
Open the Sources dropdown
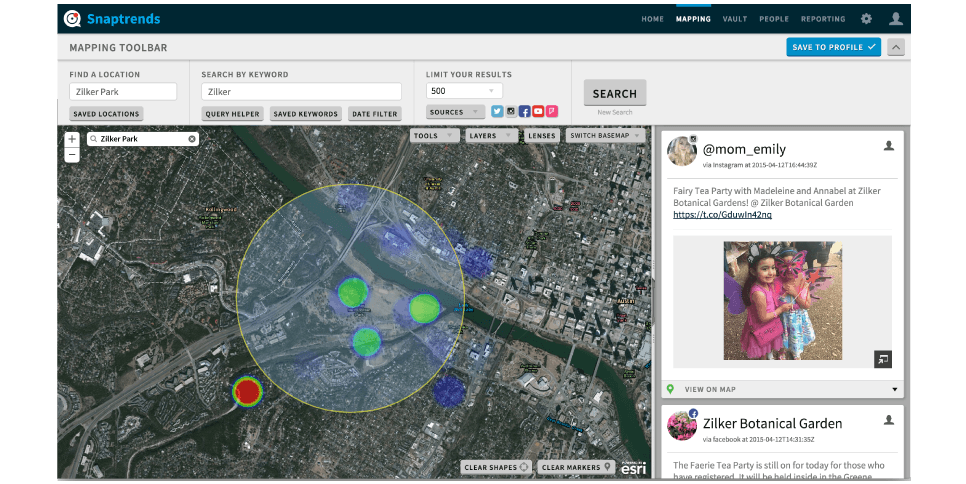(x=455, y=112)
